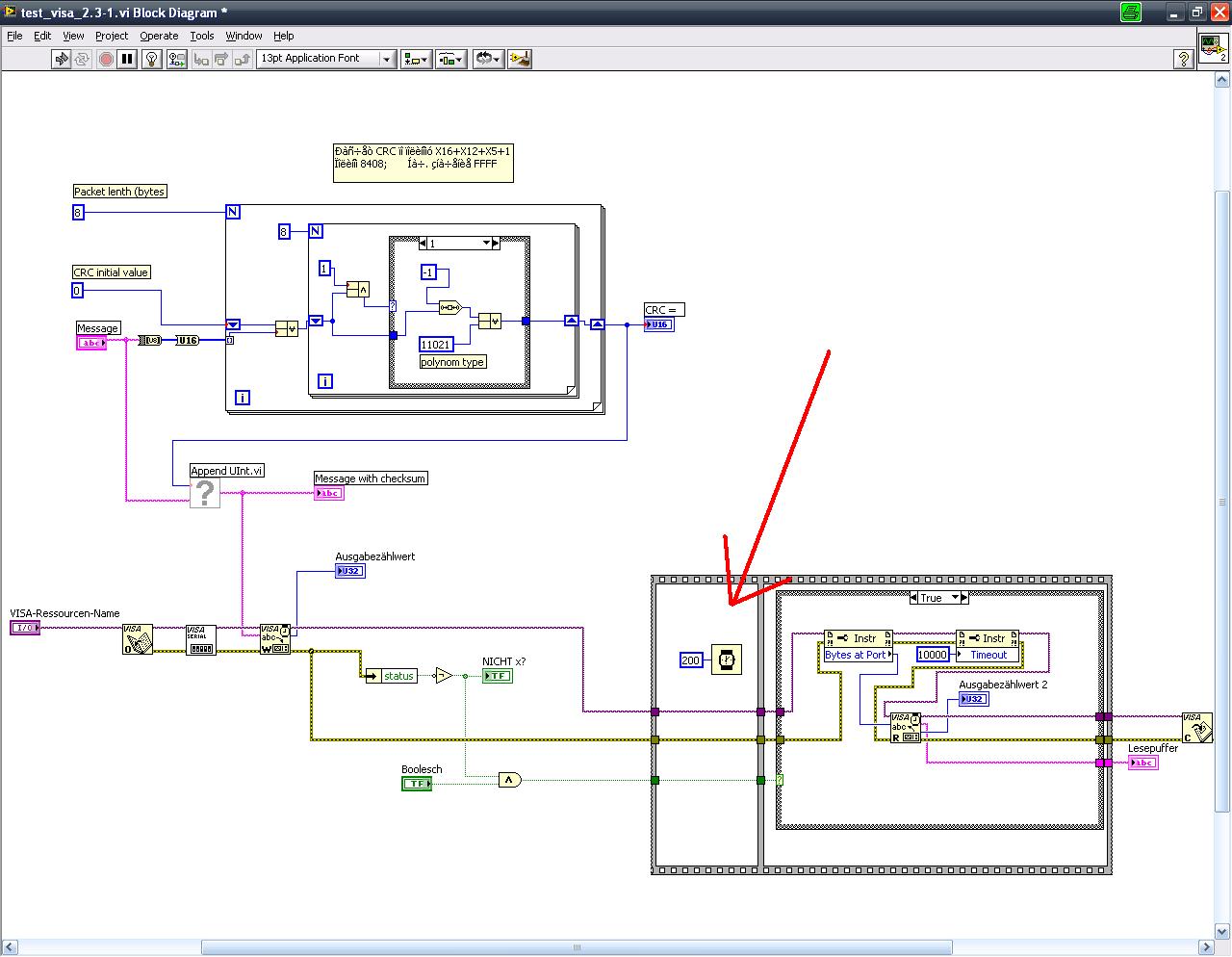The width and height of the screenshot is (1232, 957).
Task: Toggle Retain Wire Values button
Action: [177, 59]
